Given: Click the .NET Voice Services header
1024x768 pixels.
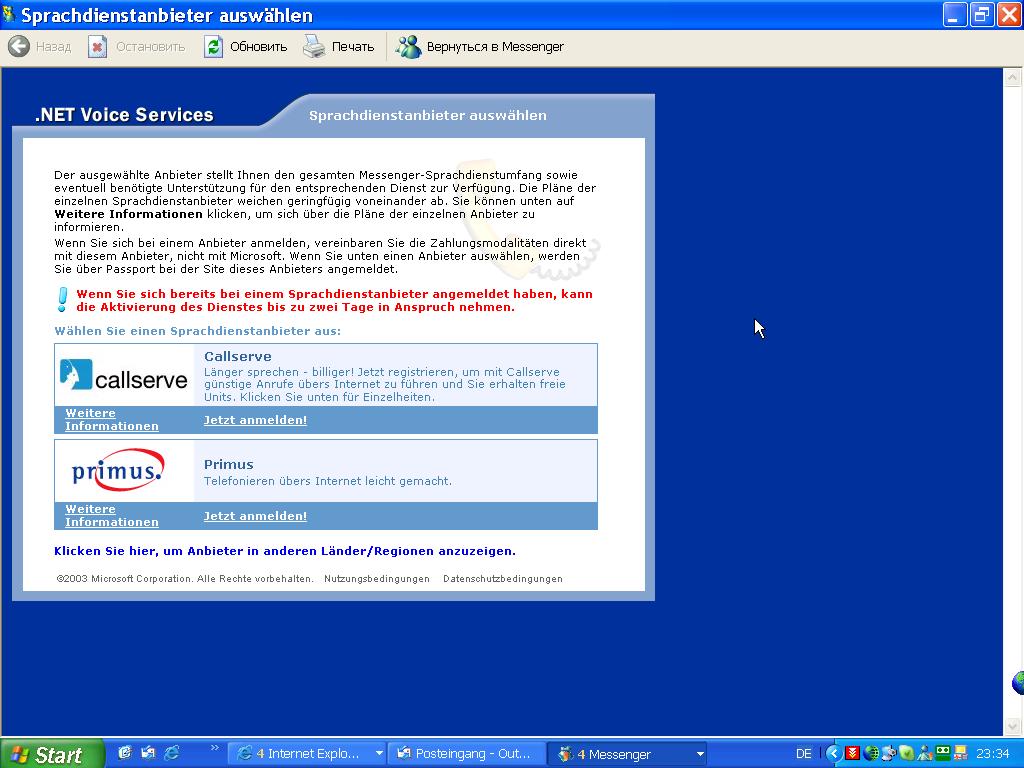Looking at the screenshot, I should click(x=124, y=115).
